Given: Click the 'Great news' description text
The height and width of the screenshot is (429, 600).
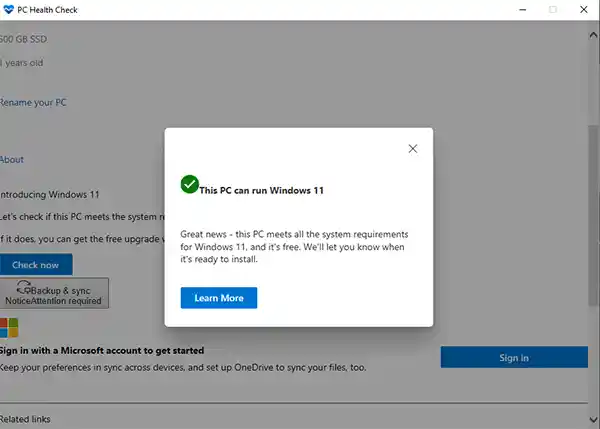Looking at the screenshot, I should [x=294, y=246].
